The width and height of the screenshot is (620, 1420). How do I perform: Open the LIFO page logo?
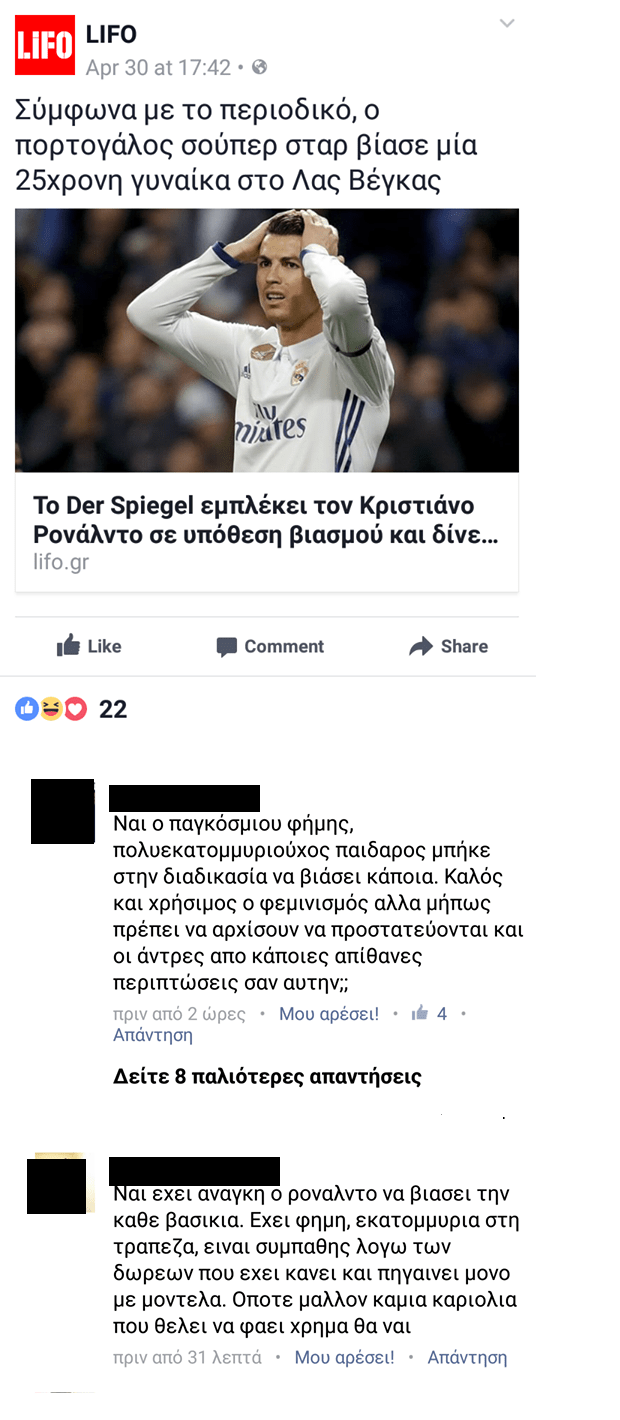(x=45, y=45)
